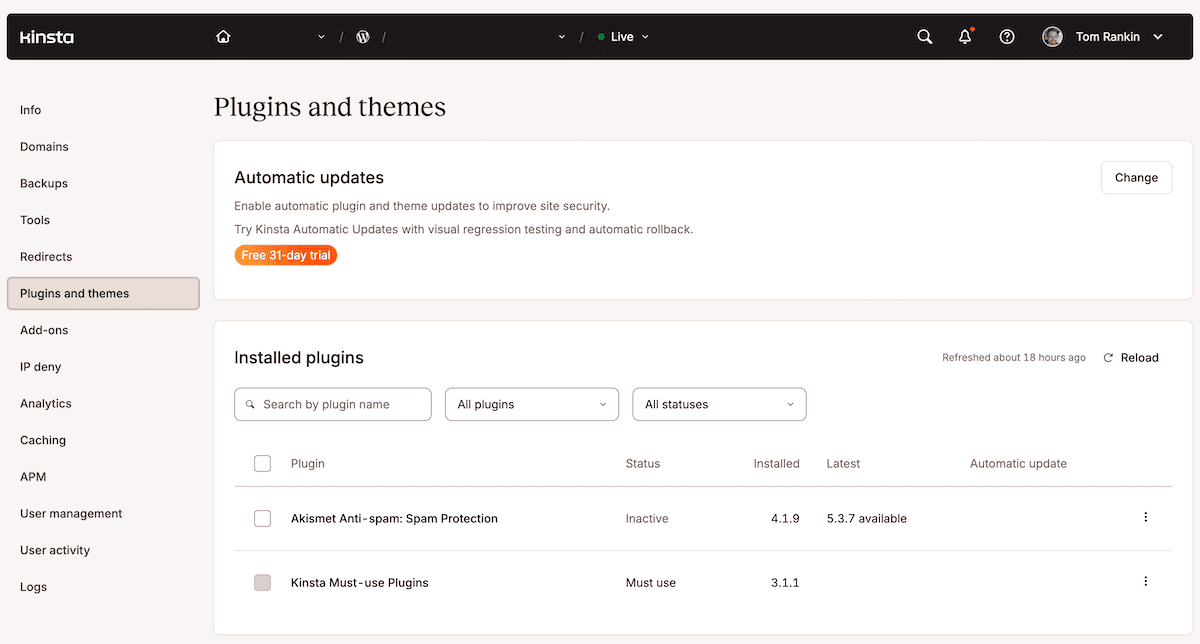1200x644 pixels.
Task: Open Backups sidebar item
Action: click(x=44, y=184)
